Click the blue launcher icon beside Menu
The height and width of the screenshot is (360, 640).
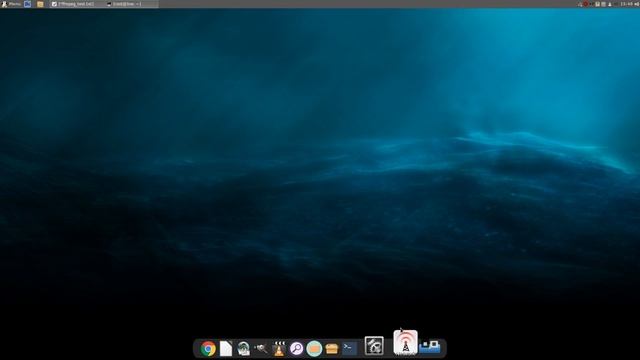(27, 4)
